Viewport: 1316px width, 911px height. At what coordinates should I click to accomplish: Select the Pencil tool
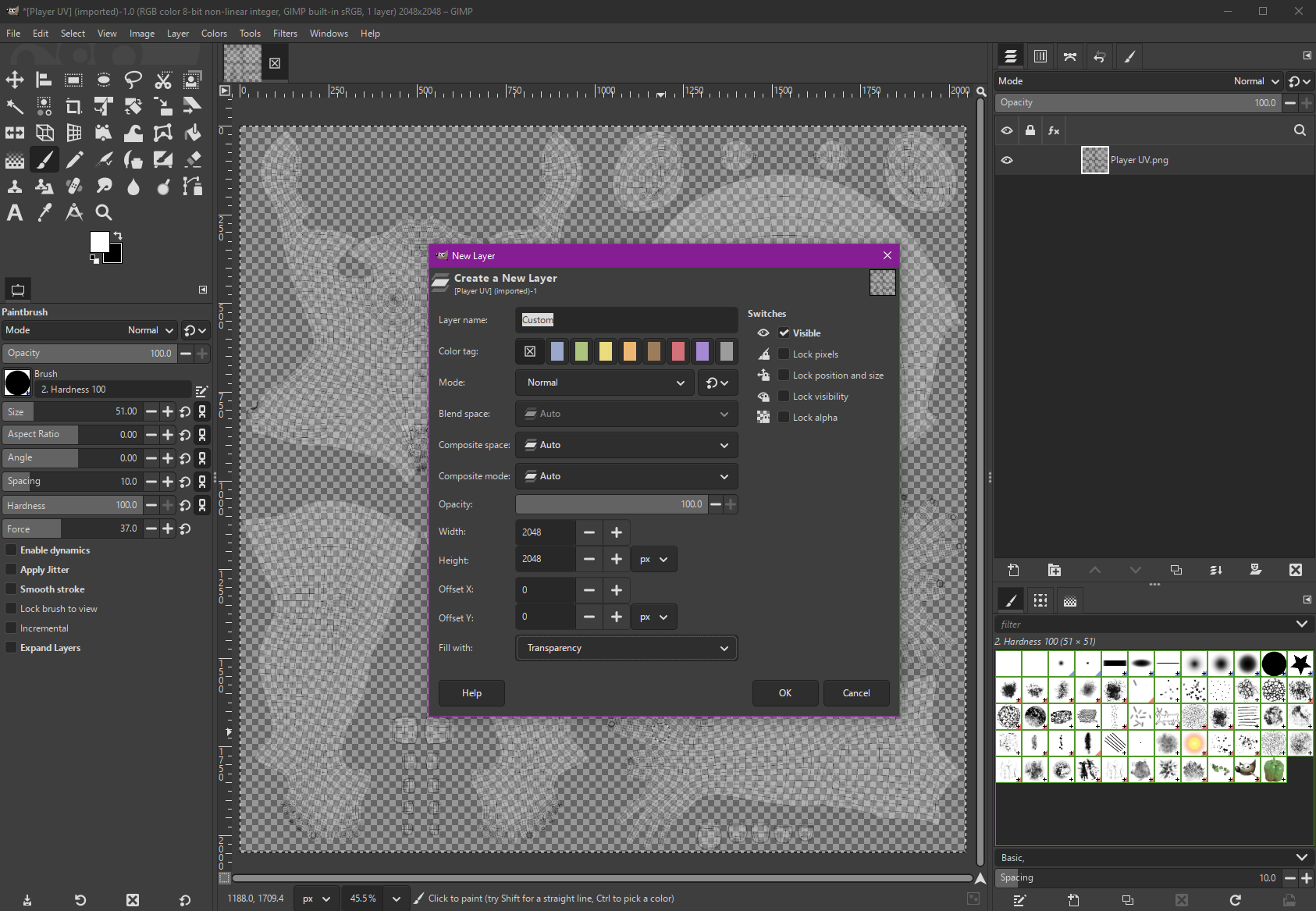[74, 160]
